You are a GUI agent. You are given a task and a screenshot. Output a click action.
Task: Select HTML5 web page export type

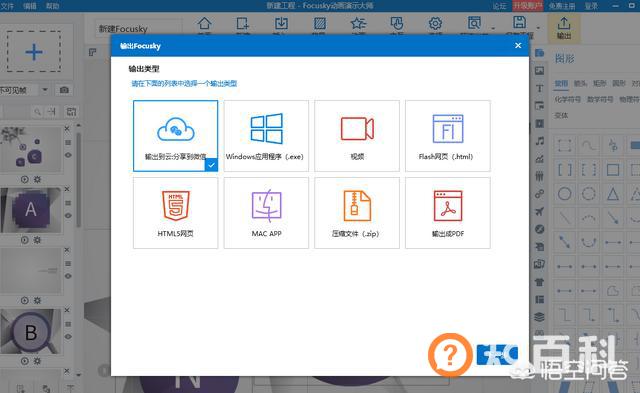(176, 213)
